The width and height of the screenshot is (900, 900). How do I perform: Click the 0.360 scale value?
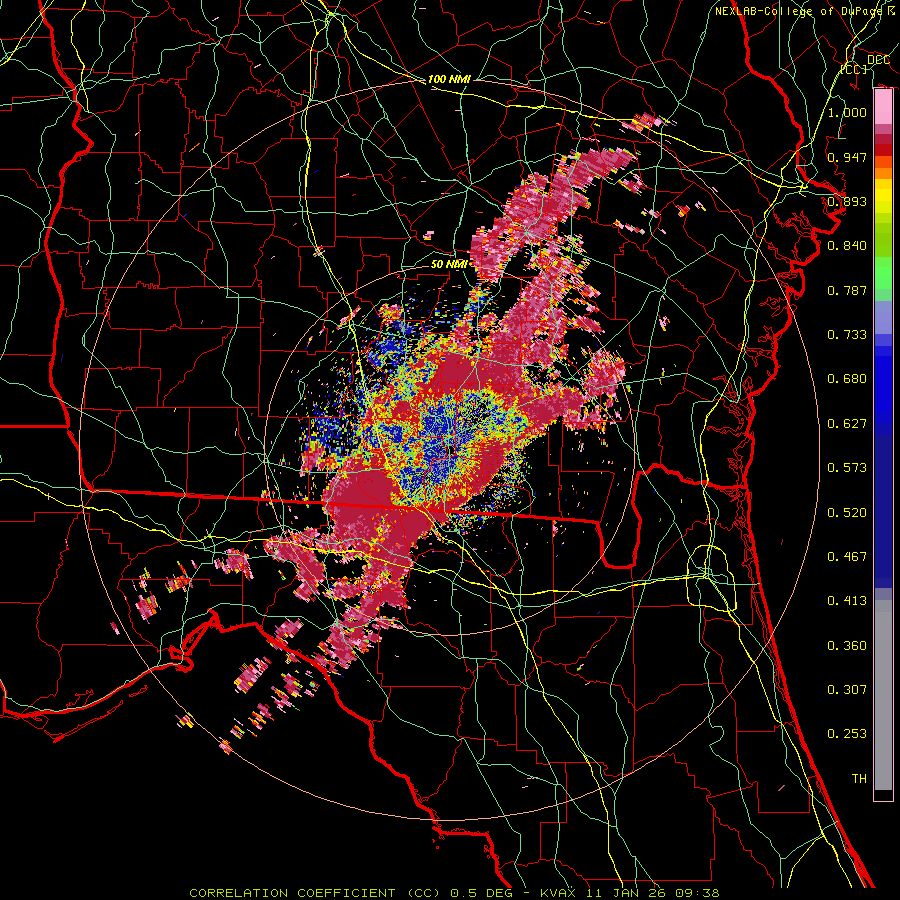[847, 646]
